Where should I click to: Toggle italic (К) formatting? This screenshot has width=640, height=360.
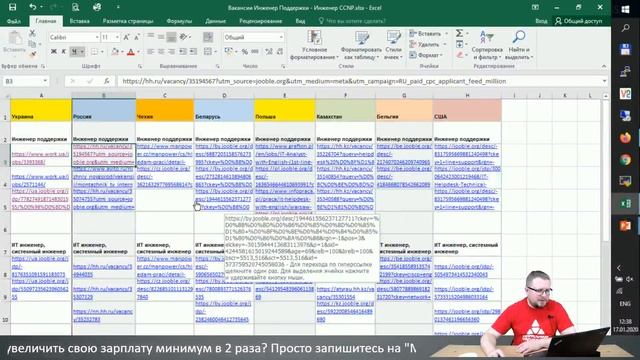(x=64, y=51)
